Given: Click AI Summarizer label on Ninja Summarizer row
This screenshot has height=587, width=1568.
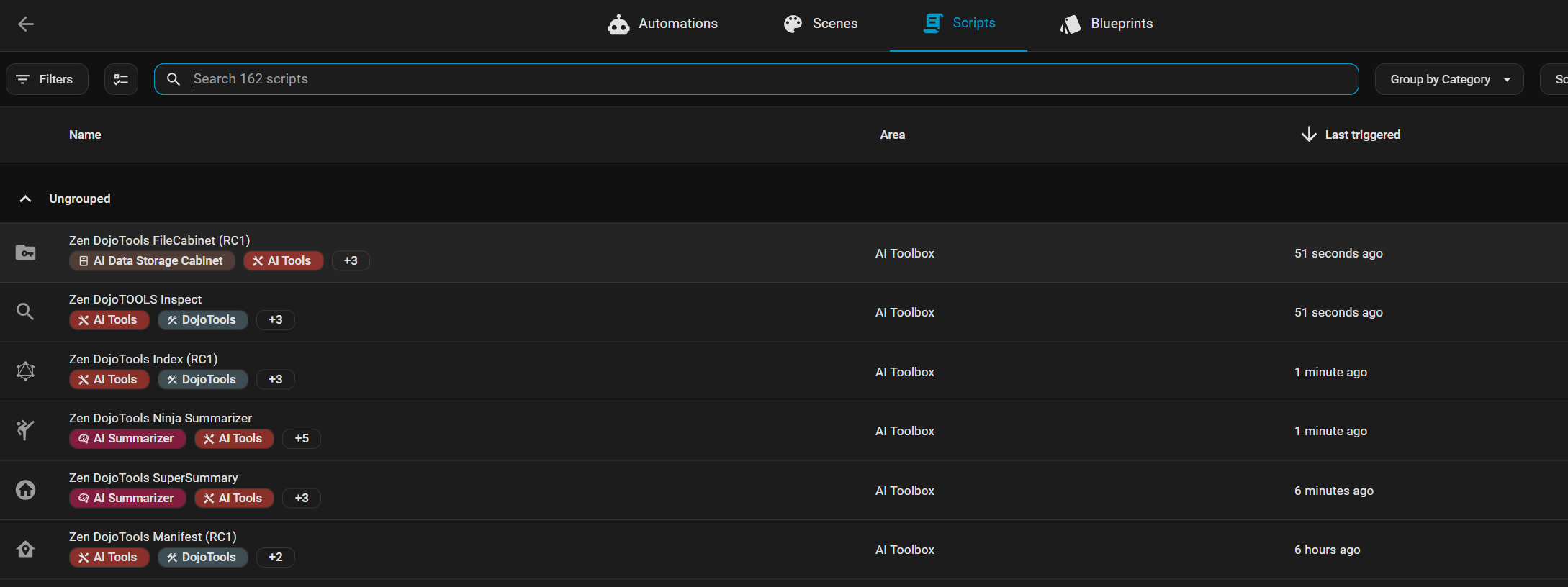Looking at the screenshot, I should pos(127,438).
